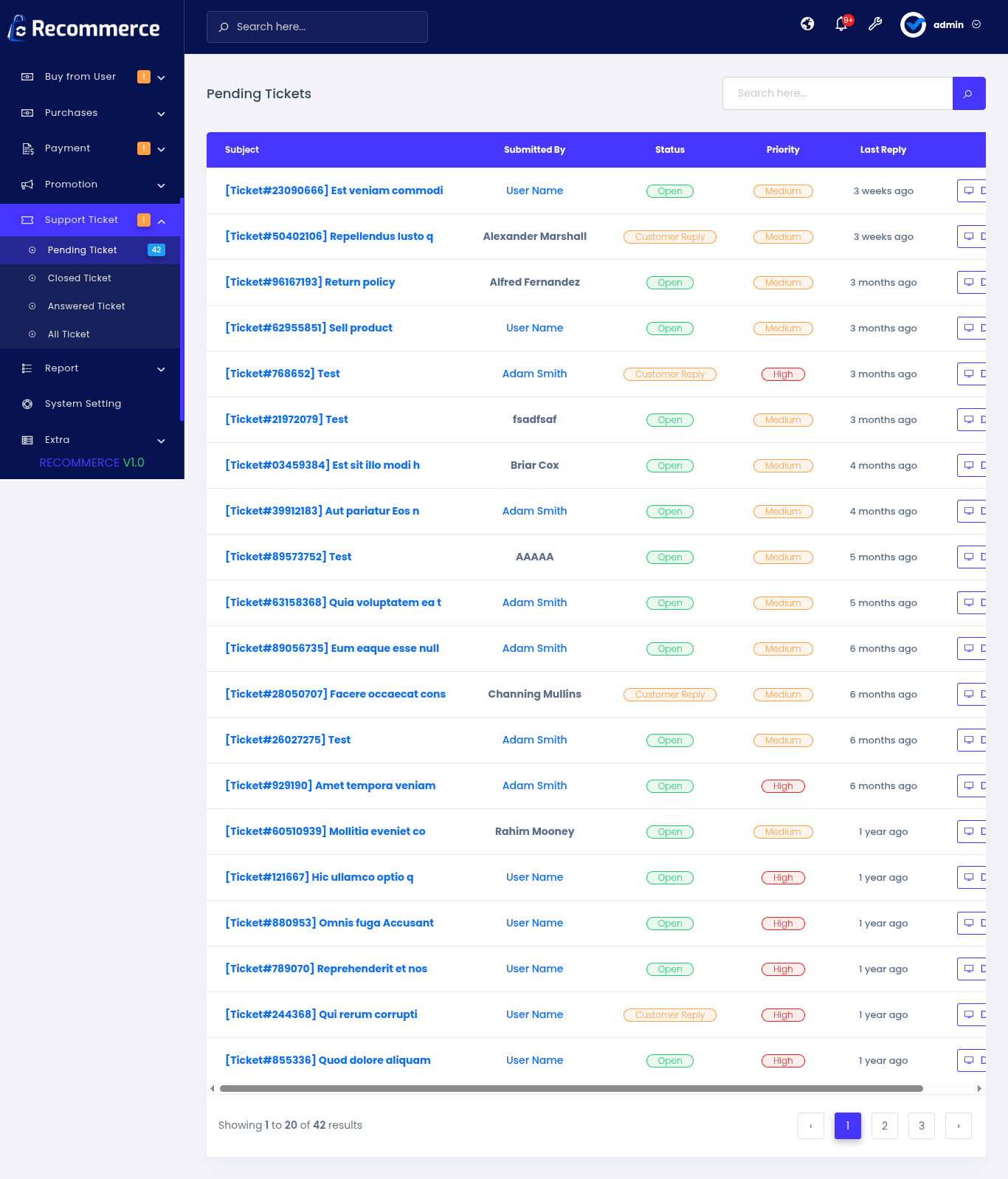The width and height of the screenshot is (1008, 1179).
Task: Open details button for Ticket#768652 row
Action: point(971,374)
